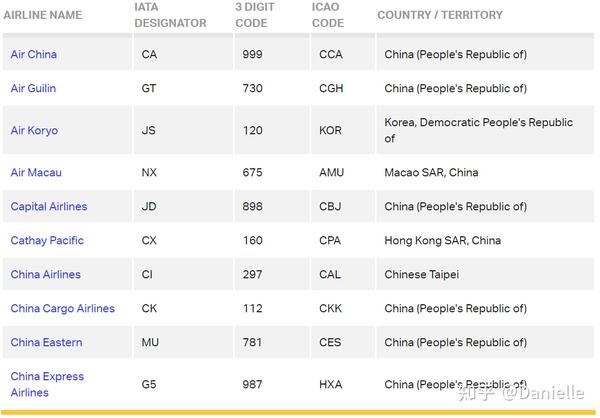Click the ICAO code cell CPA

coord(331,240)
